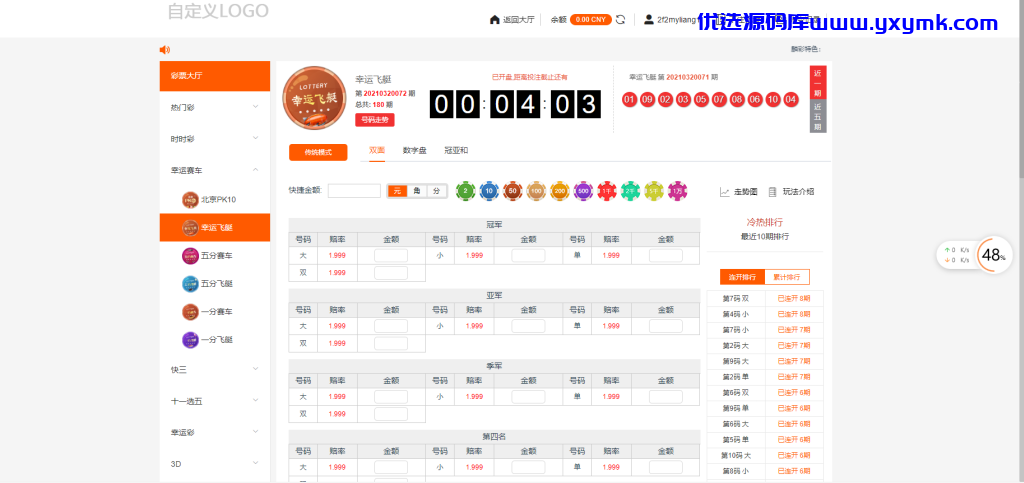Show 近五期 last five draws
The height and width of the screenshot is (483, 1024).
818,116
